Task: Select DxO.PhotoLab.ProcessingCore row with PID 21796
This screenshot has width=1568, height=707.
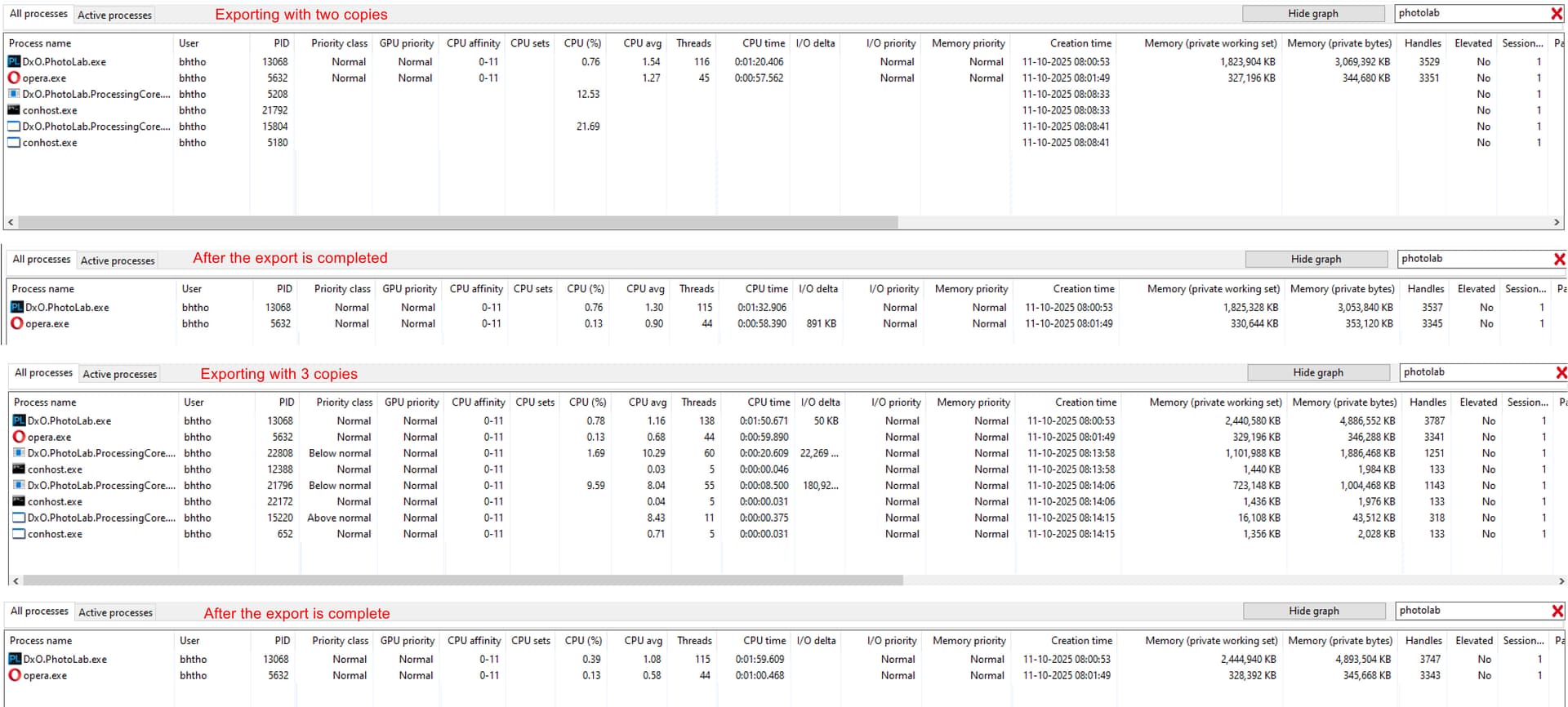Action: tap(100, 486)
